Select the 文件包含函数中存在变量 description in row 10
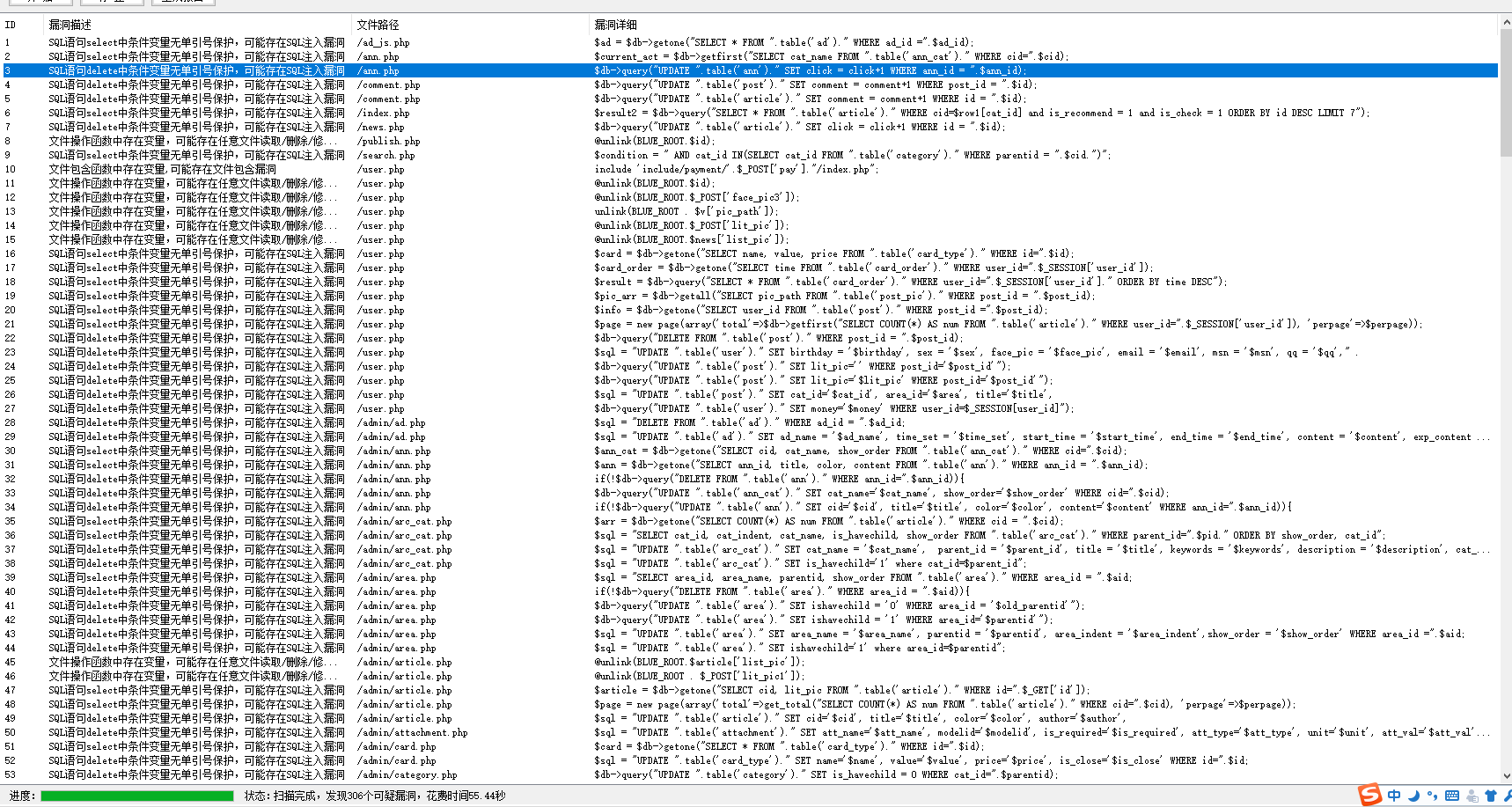 click(x=162, y=169)
